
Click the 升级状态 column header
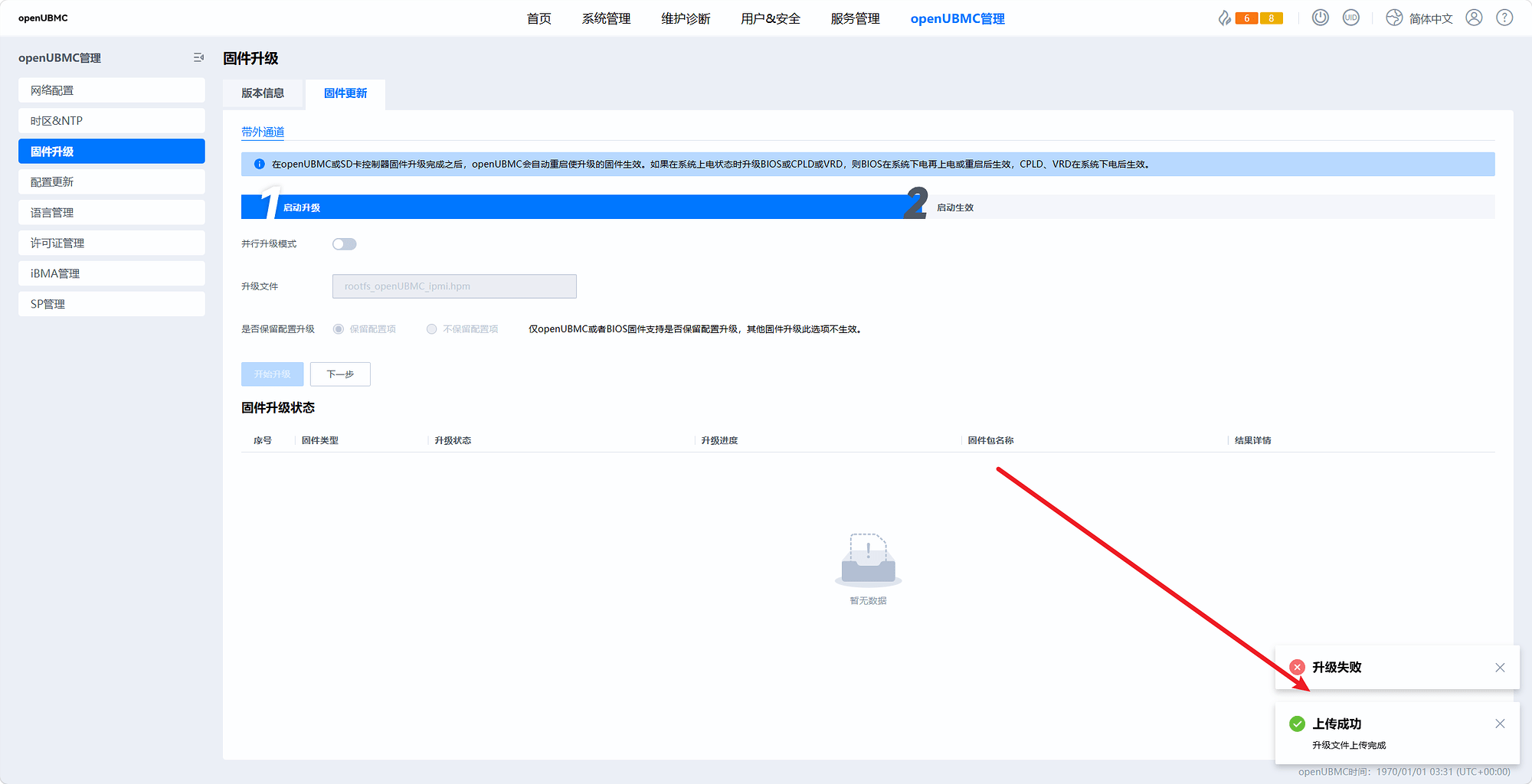(453, 440)
